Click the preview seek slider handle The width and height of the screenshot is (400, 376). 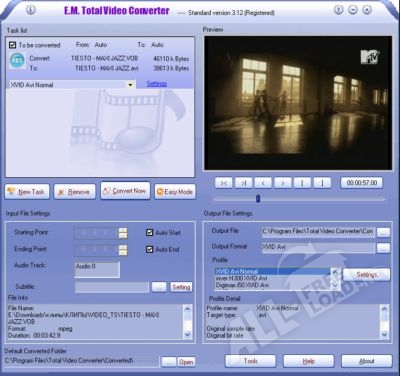click(x=258, y=199)
